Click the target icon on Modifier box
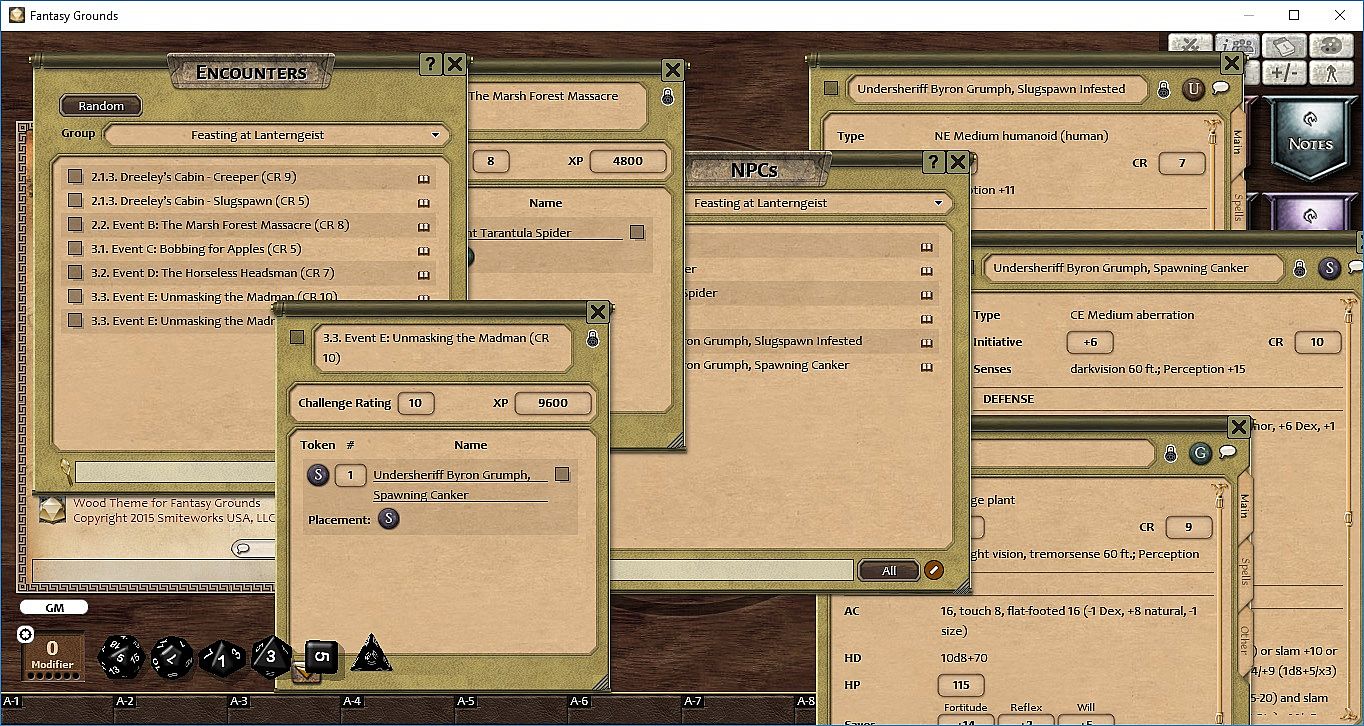The height and width of the screenshot is (726, 1364). (26, 634)
